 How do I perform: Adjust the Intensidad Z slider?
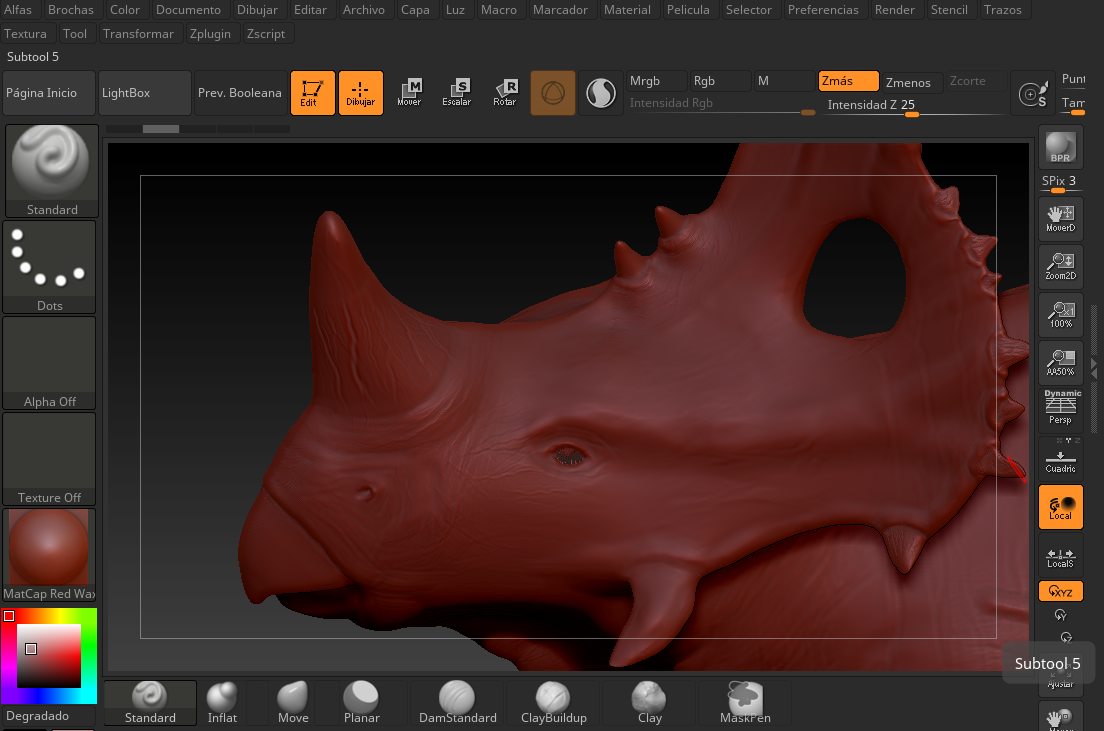[913, 105]
